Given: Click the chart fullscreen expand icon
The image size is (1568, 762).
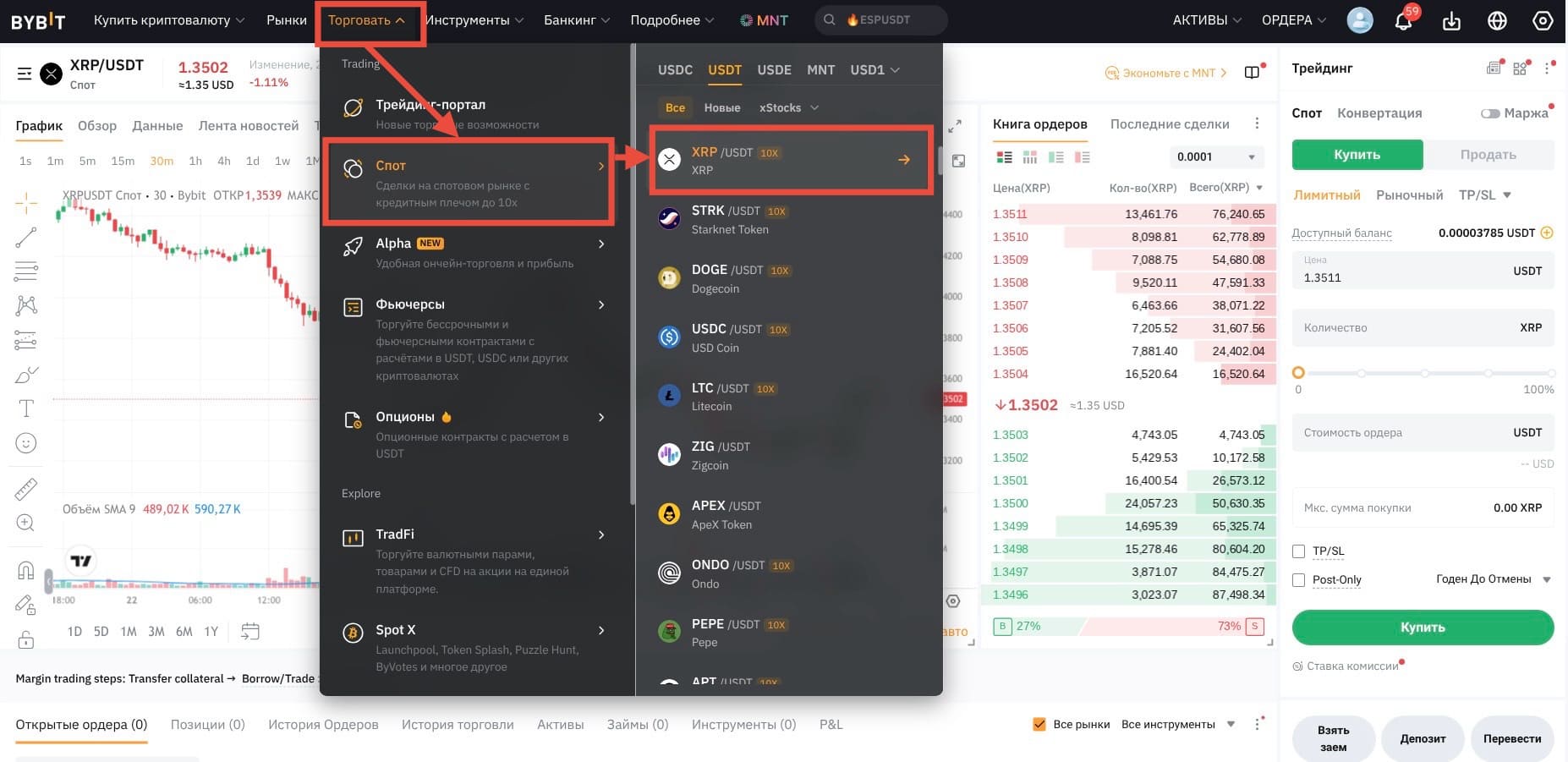Looking at the screenshot, I should pyautogui.click(x=955, y=126).
